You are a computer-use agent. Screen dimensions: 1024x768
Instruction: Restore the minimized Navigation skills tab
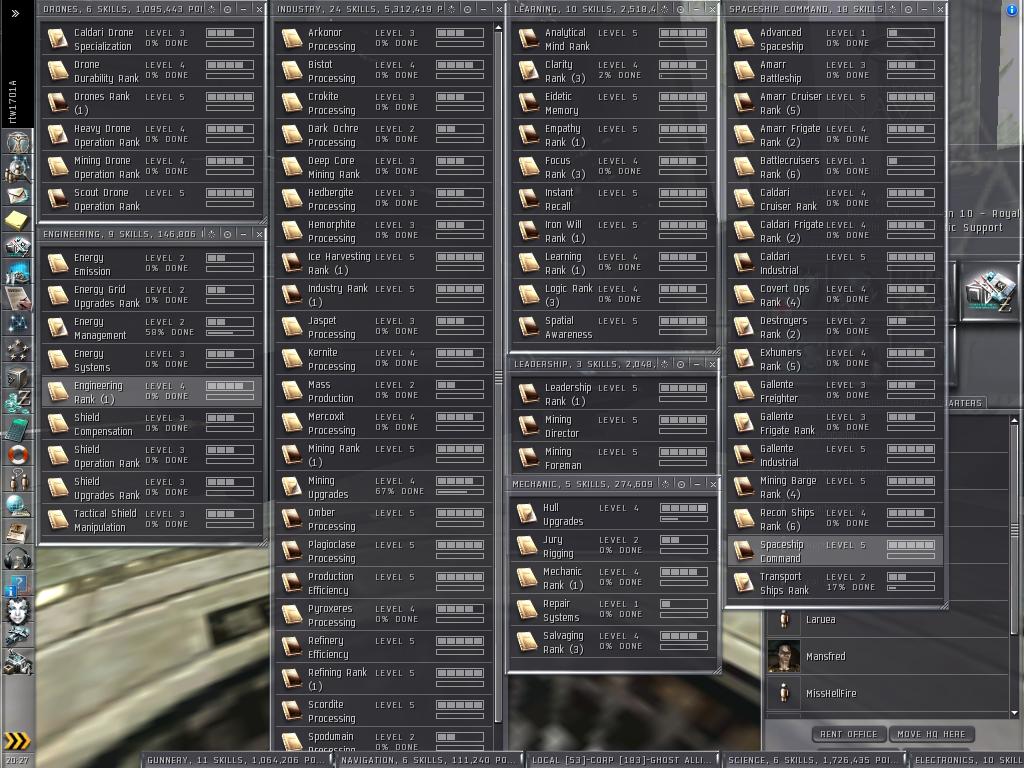tap(428, 760)
